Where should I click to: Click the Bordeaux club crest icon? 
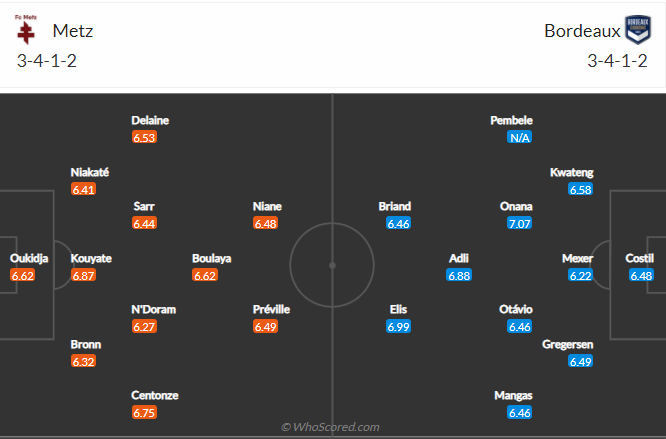coord(638,30)
